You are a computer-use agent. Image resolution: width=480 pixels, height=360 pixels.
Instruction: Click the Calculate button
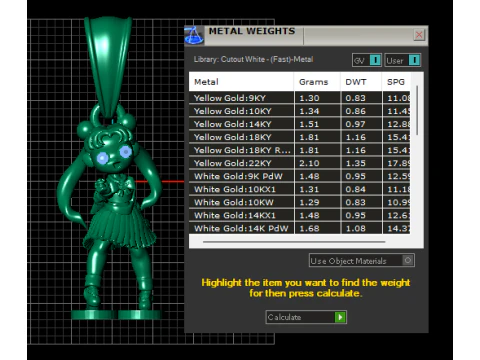306,317
